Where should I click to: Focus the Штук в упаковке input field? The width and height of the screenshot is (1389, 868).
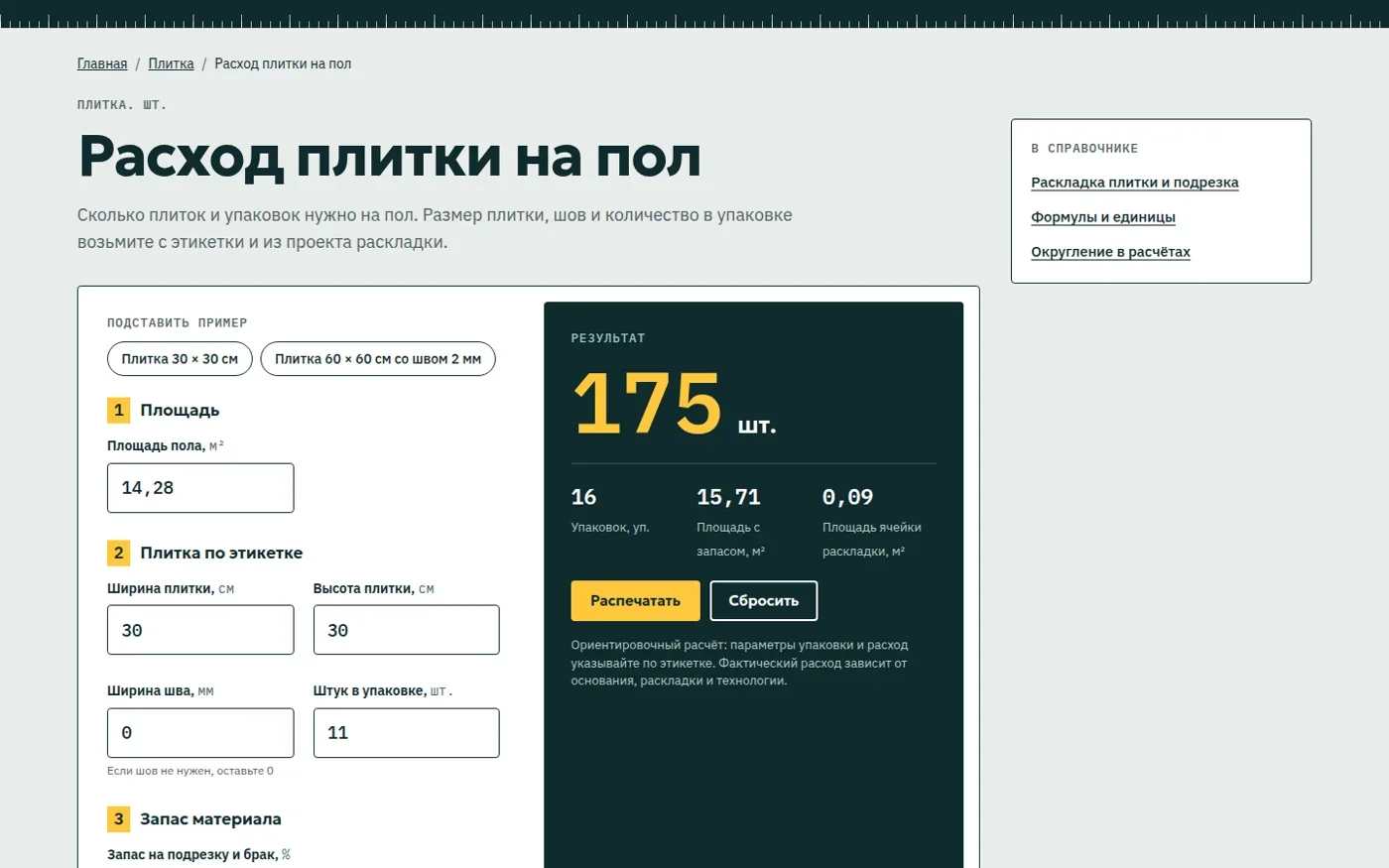pos(407,733)
